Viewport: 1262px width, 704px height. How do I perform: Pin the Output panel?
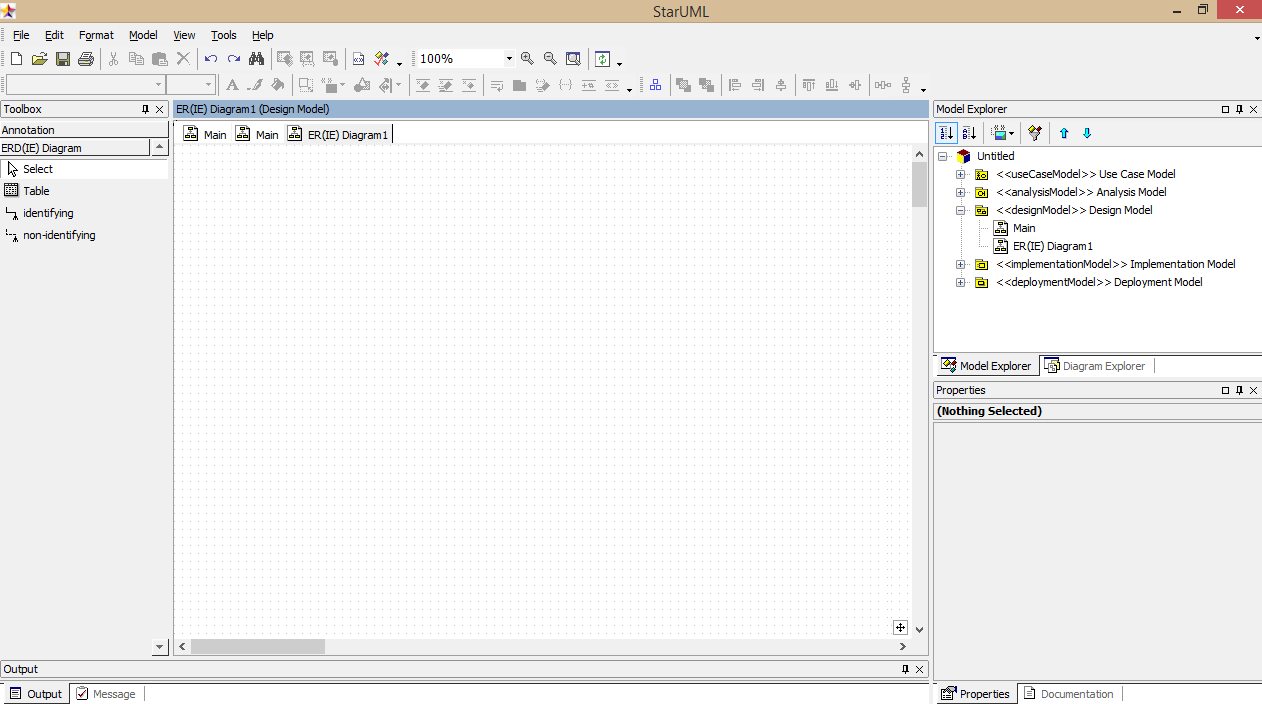click(906, 669)
